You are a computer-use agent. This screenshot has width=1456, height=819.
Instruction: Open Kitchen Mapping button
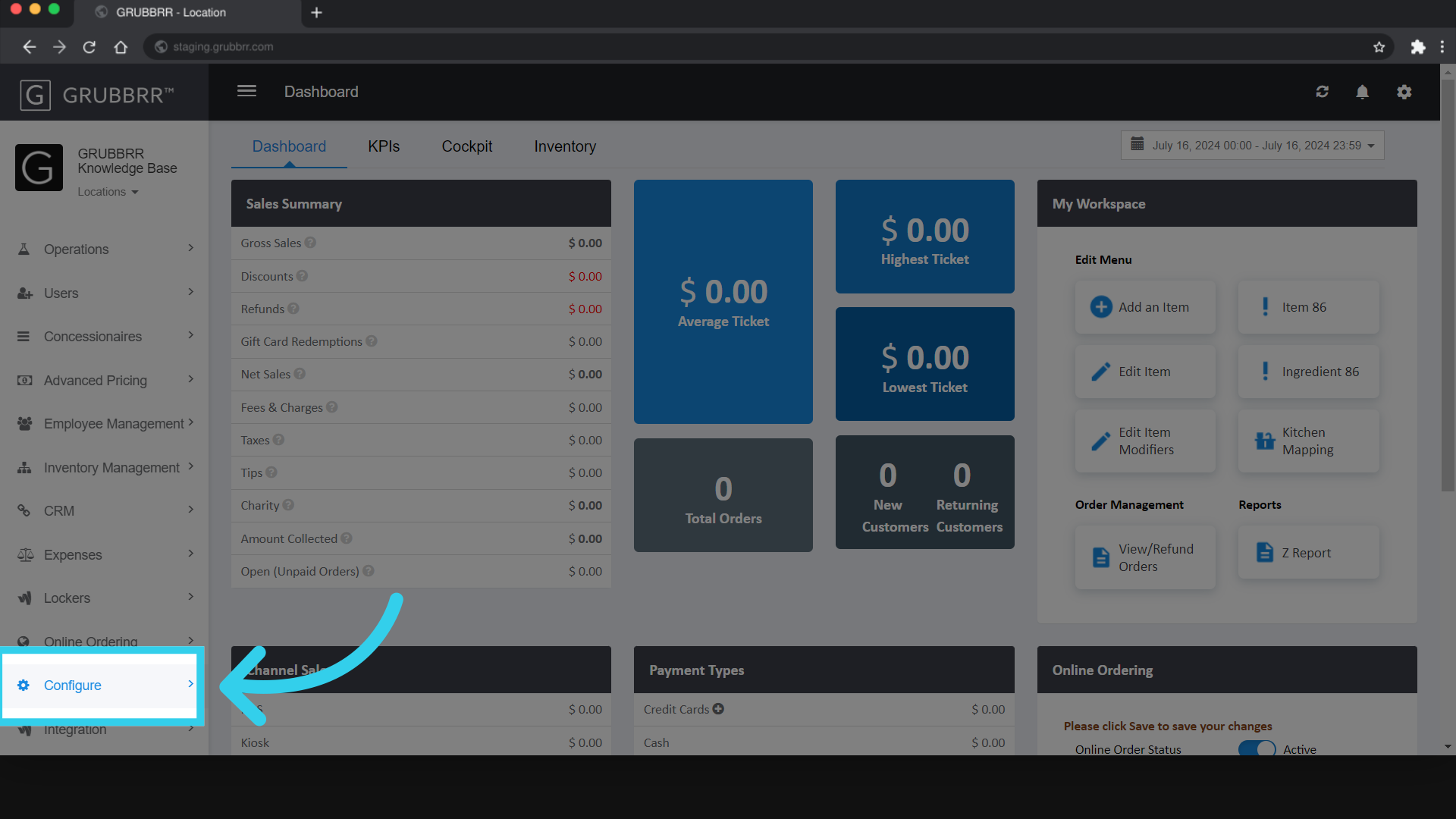pyautogui.click(x=1309, y=441)
